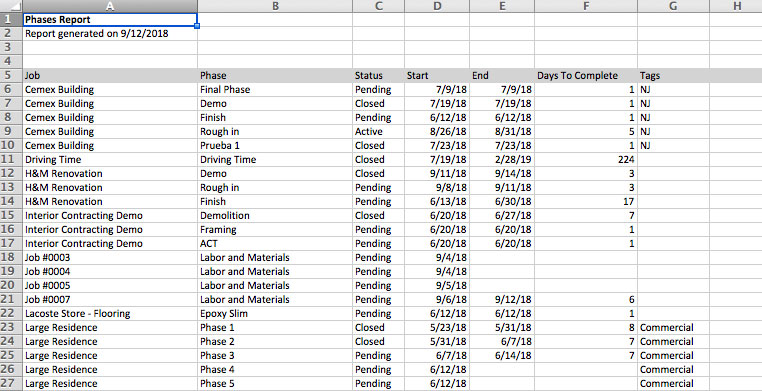Select row 11 header

pos(11,159)
